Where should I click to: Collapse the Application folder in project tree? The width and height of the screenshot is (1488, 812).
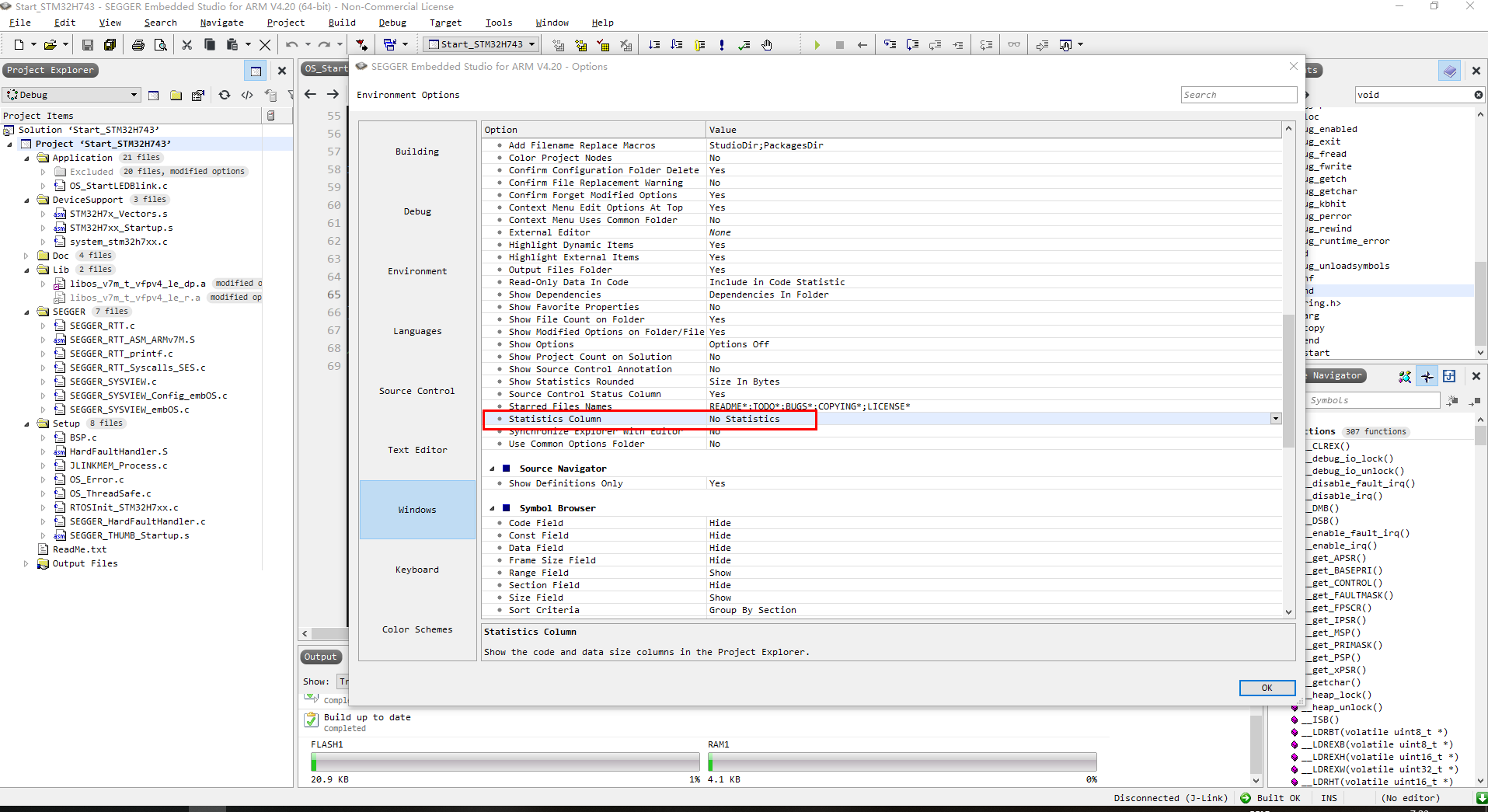tap(26, 158)
